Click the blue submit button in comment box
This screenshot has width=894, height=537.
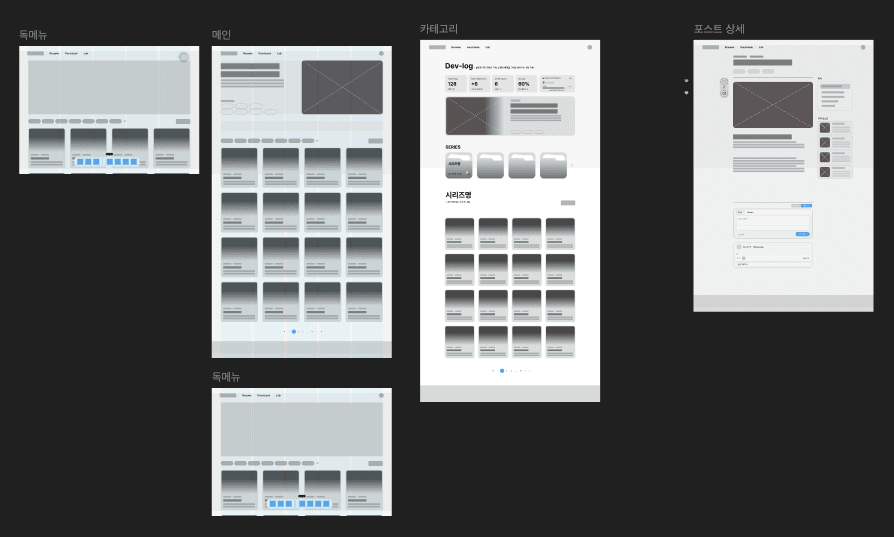(802, 234)
